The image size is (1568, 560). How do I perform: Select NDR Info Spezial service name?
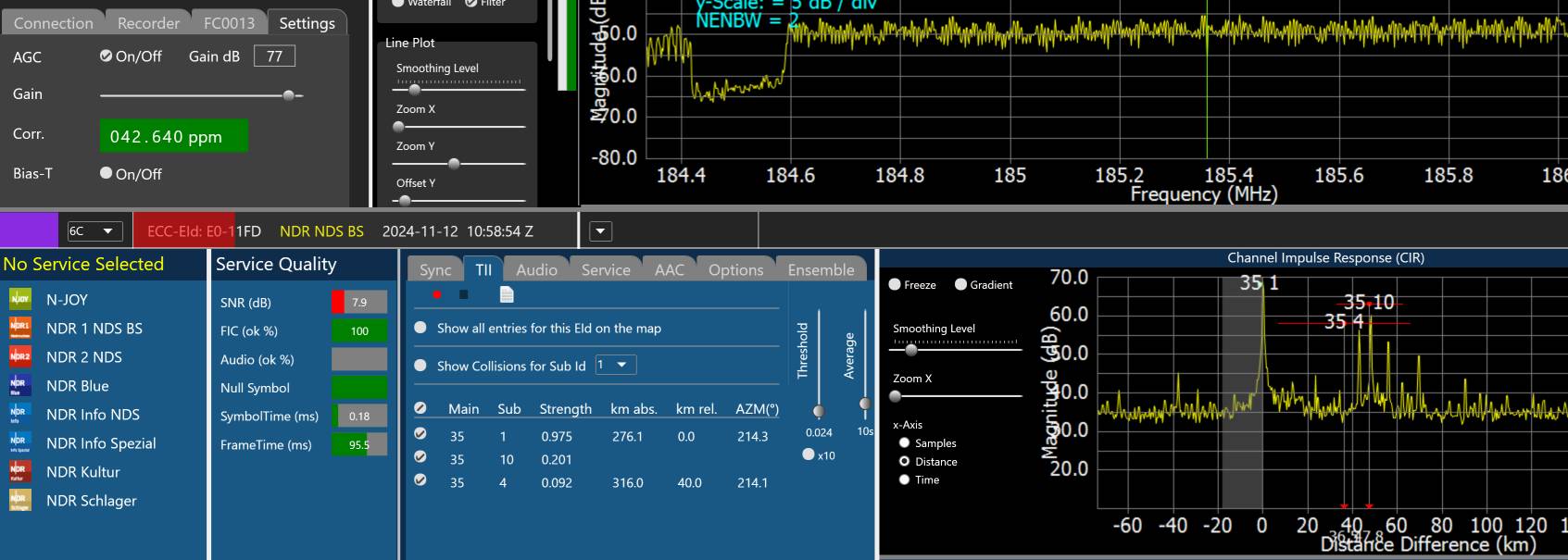(101, 442)
